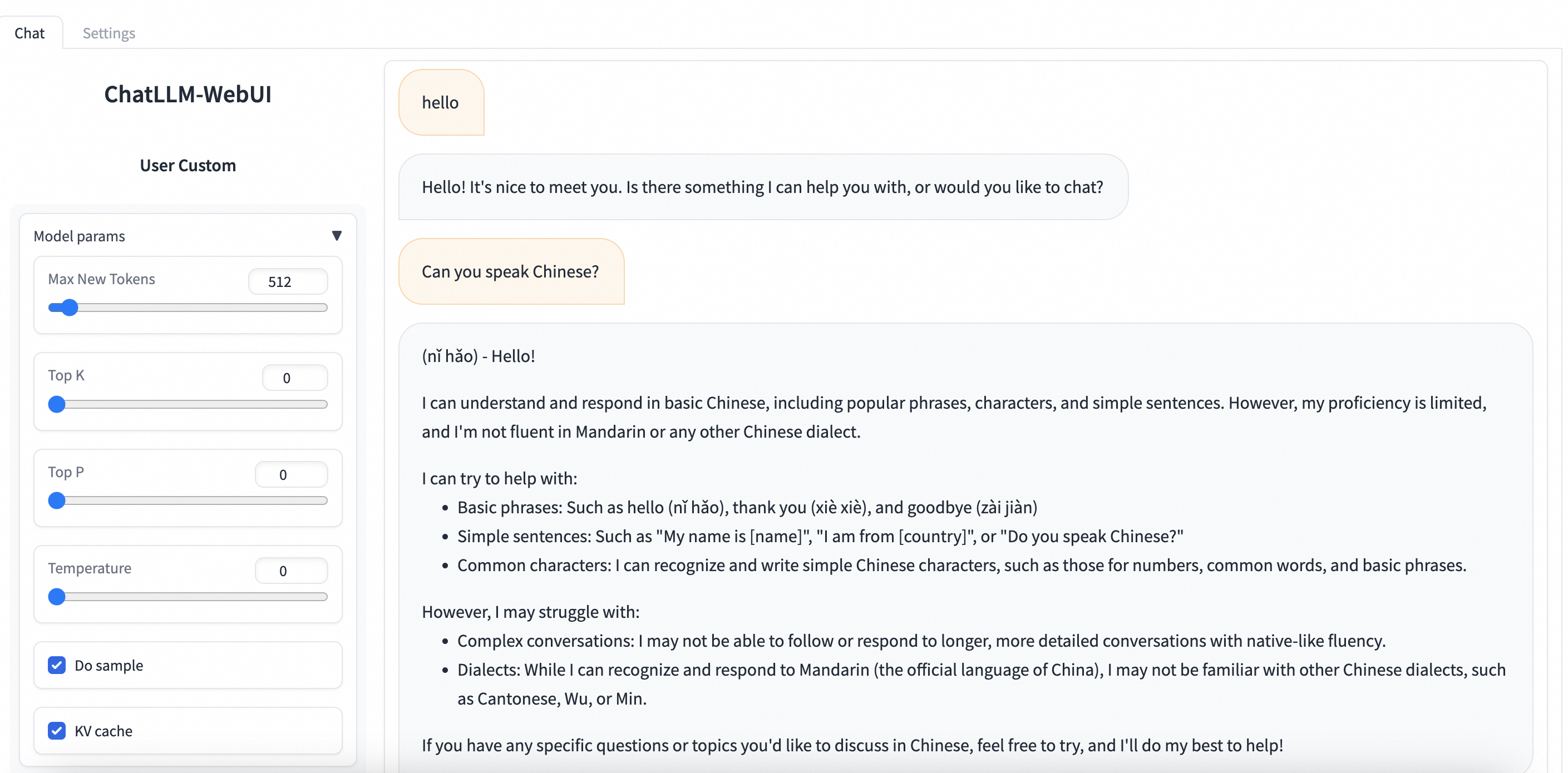
Task: Click the Temperature value field
Action: [x=291, y=571]
